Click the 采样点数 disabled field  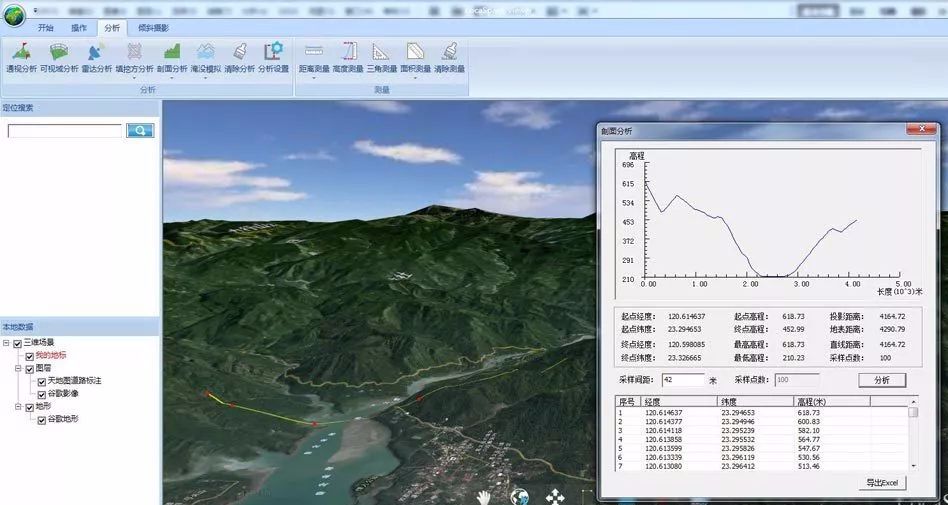tap(797, 380)
